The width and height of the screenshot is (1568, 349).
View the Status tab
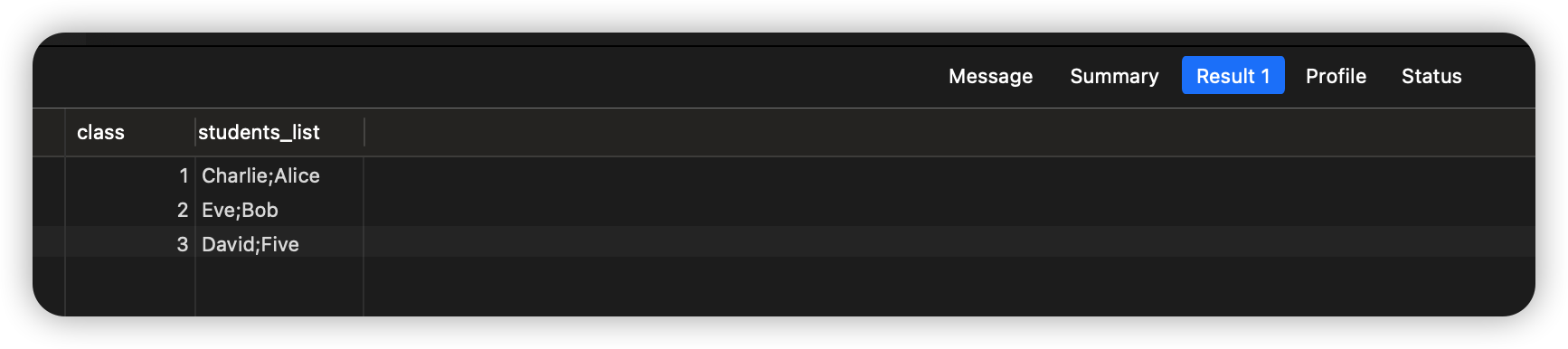tap(1431, 76)
